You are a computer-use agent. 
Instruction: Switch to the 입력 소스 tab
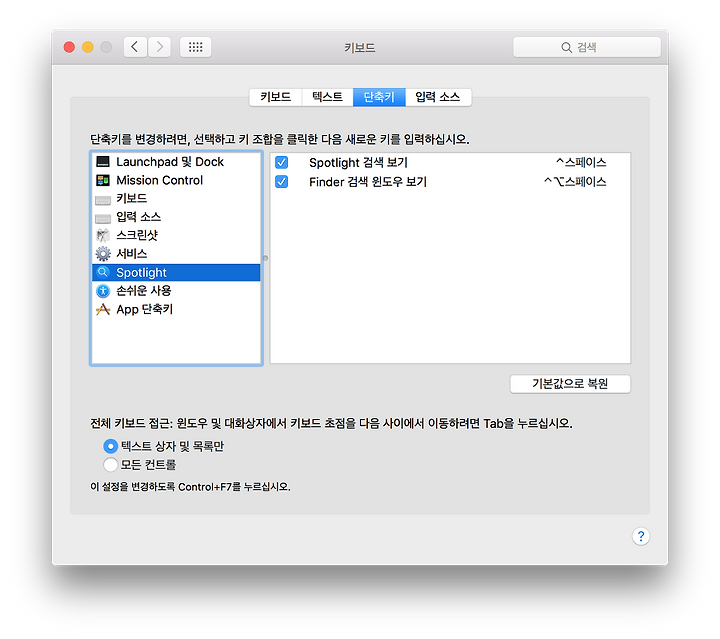438,97
